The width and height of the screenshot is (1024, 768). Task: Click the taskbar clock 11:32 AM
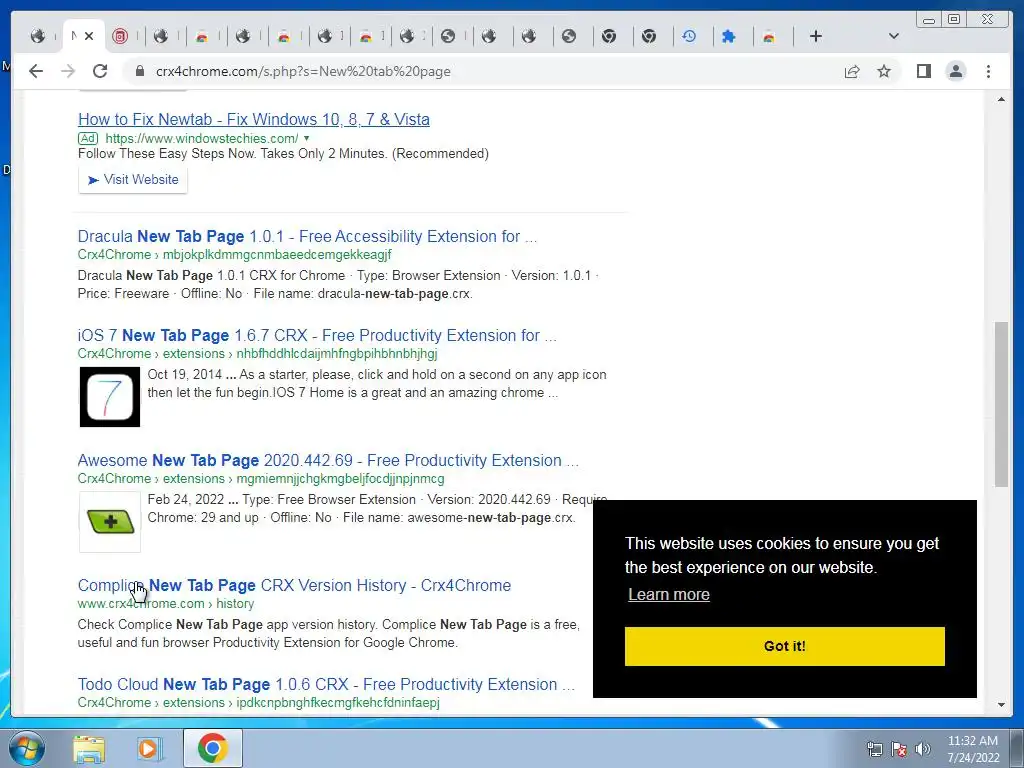coord(973,741)
